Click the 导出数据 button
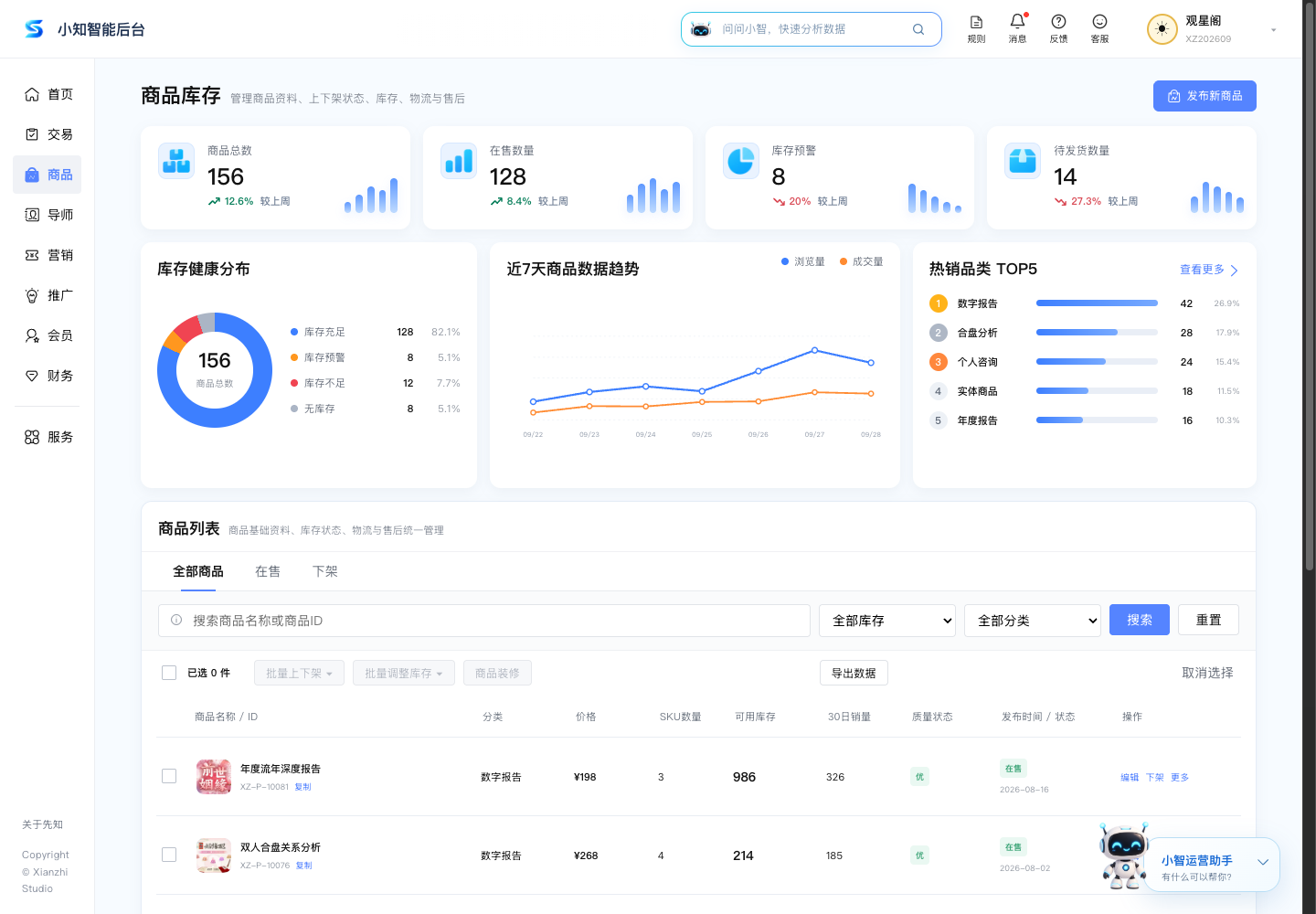The width and height of the screenshot is (1316, 914). pos(854,673)
